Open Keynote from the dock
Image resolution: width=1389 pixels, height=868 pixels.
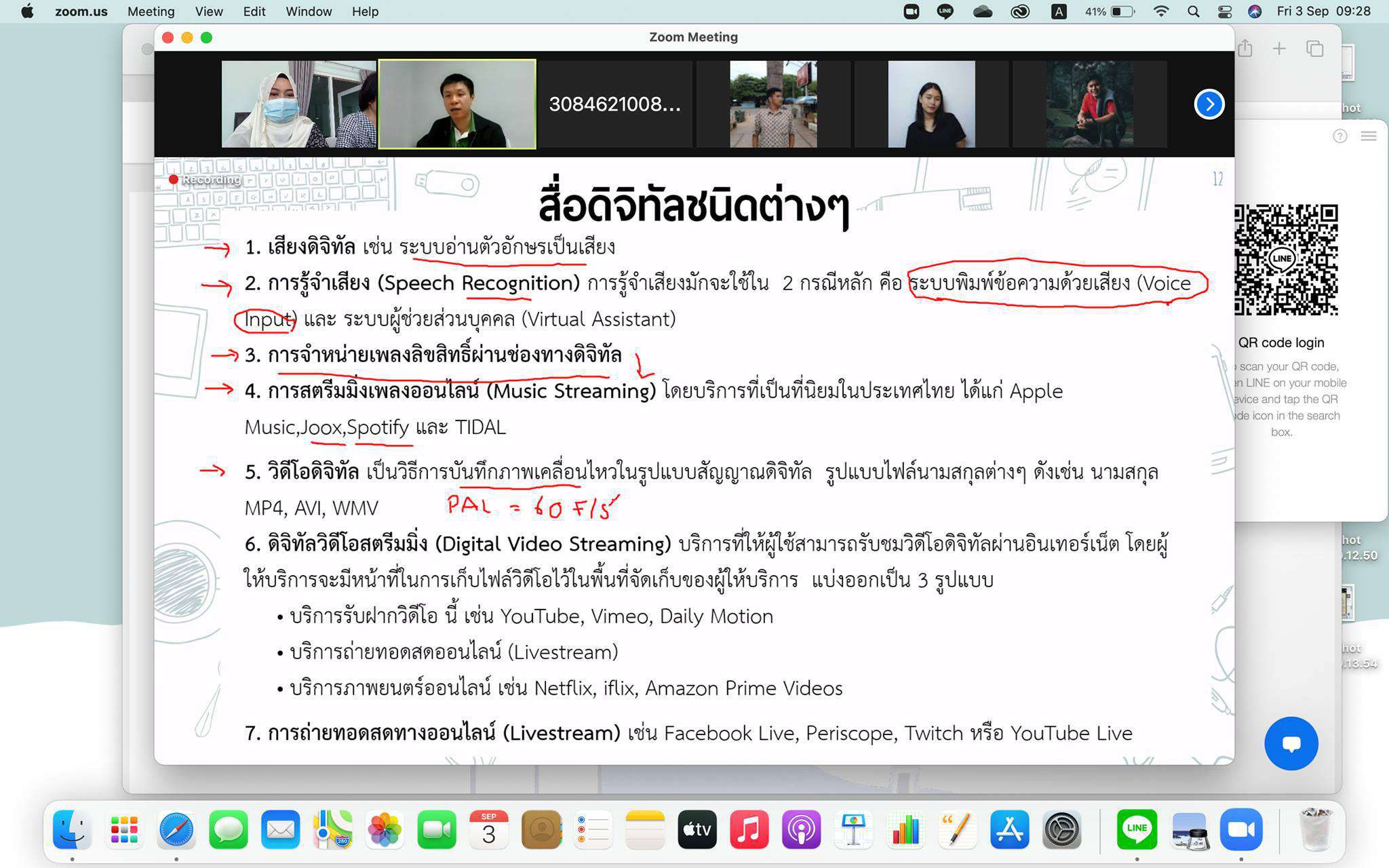point(853,829)
